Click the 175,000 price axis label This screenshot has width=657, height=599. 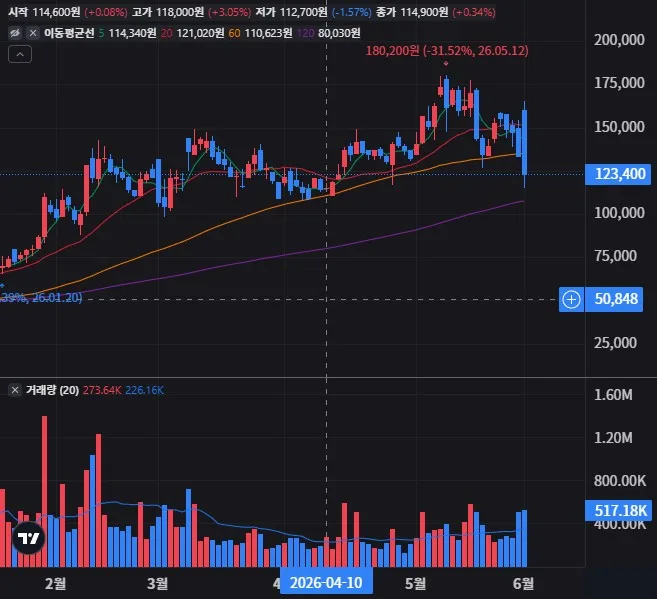(619, 83)
